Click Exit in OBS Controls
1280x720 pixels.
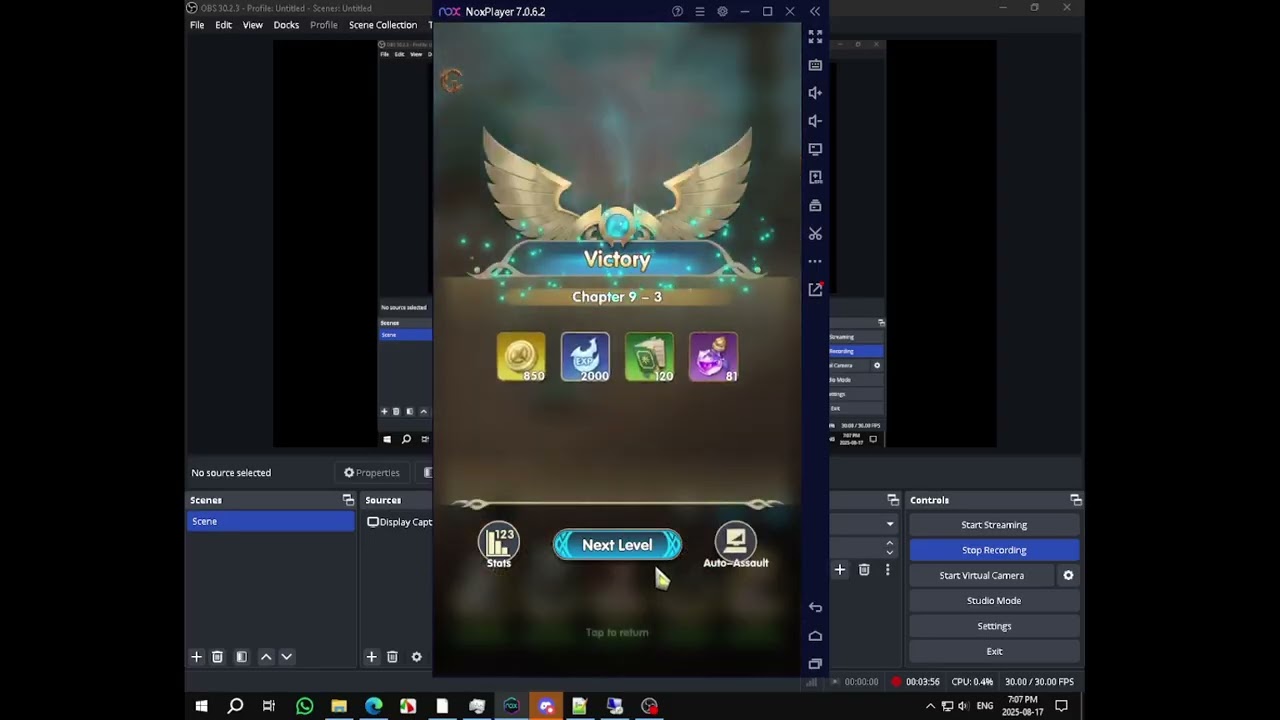pyautogui.click(x=994, y=651)
